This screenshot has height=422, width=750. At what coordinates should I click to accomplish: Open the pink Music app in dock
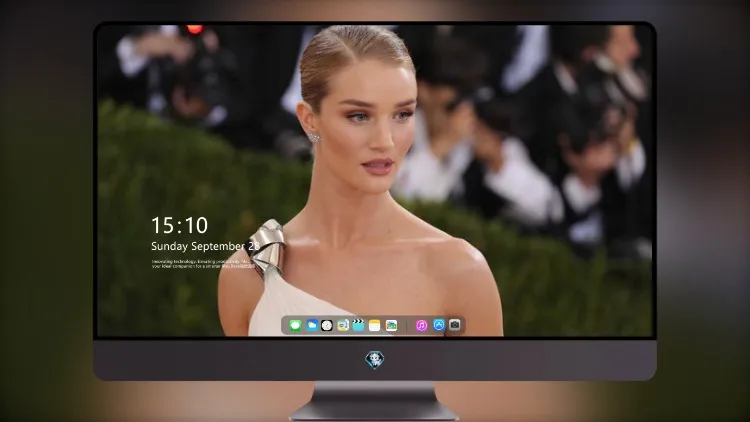[x=421, y=326]
